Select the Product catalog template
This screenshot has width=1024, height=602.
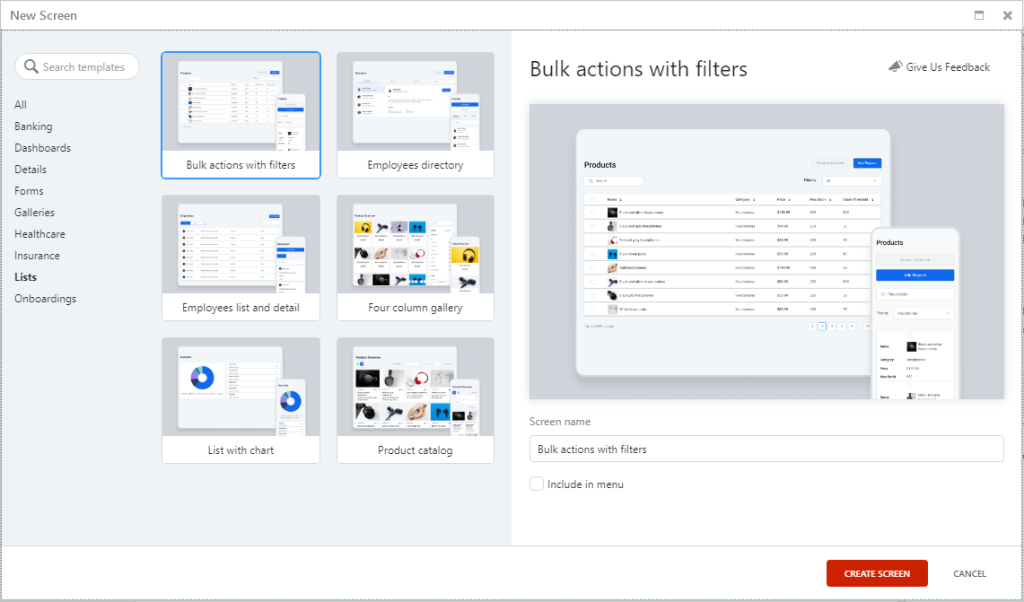click(x=415, y=400)
